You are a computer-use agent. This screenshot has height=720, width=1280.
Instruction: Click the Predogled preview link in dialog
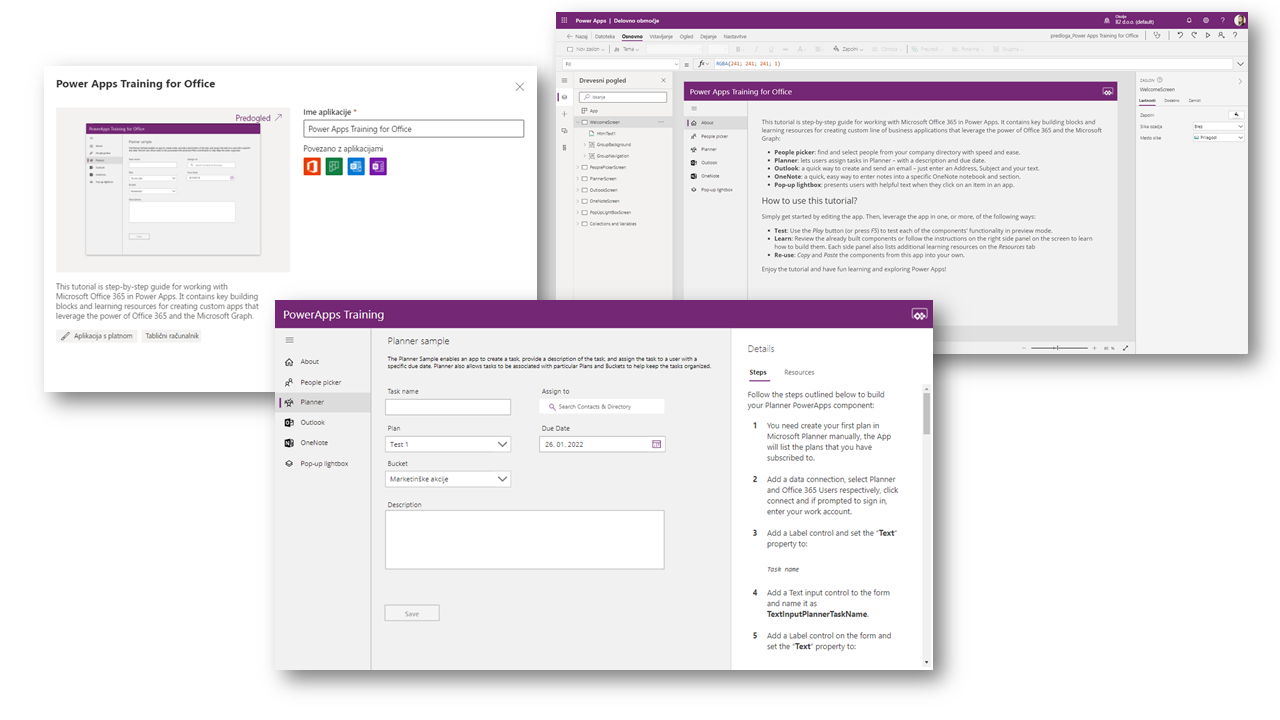259,118
